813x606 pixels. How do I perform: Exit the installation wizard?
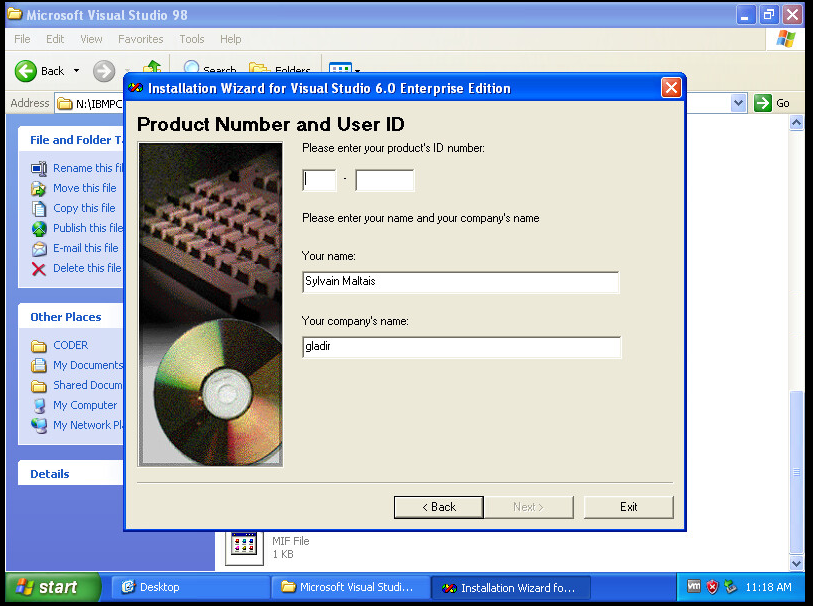628,507
